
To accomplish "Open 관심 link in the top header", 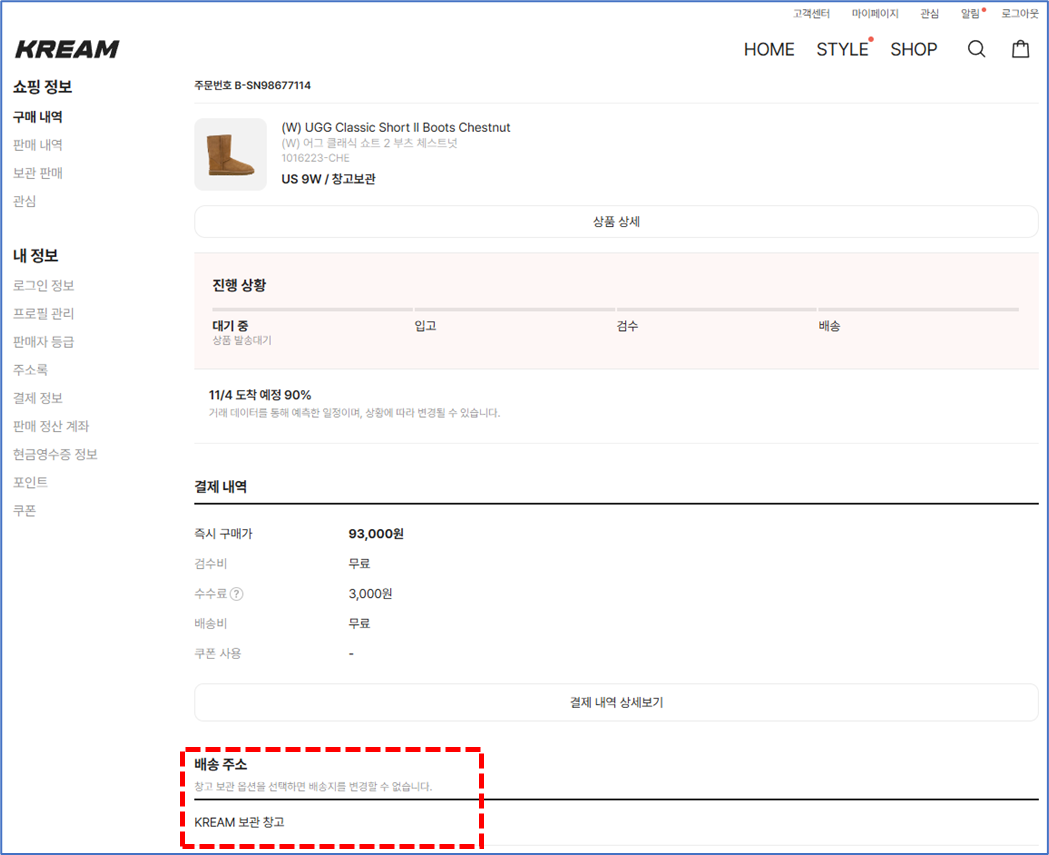I will pyautogui.click(x=929, y=13).
